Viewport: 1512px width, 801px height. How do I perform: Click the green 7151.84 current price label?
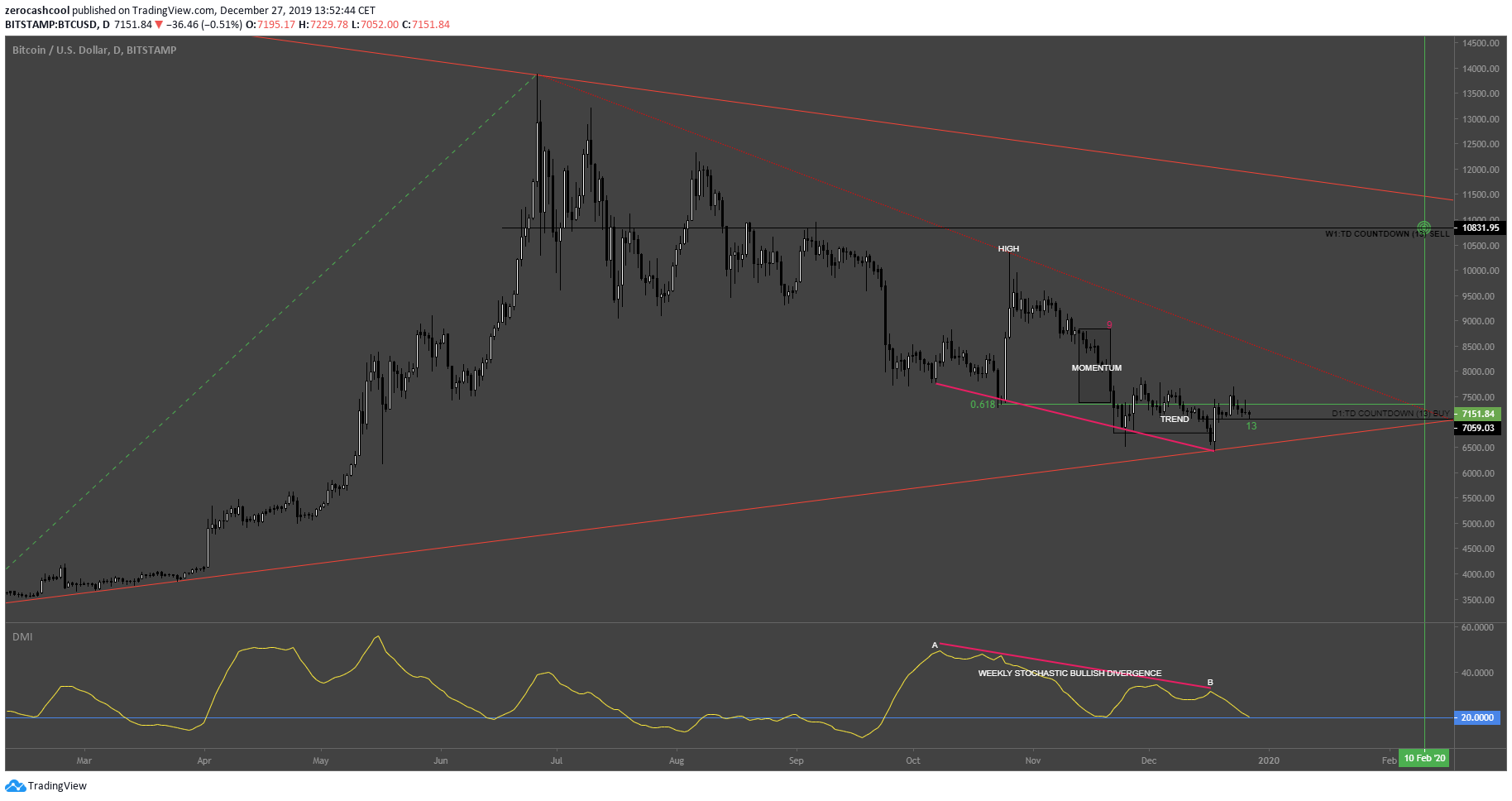[1479, 414]
